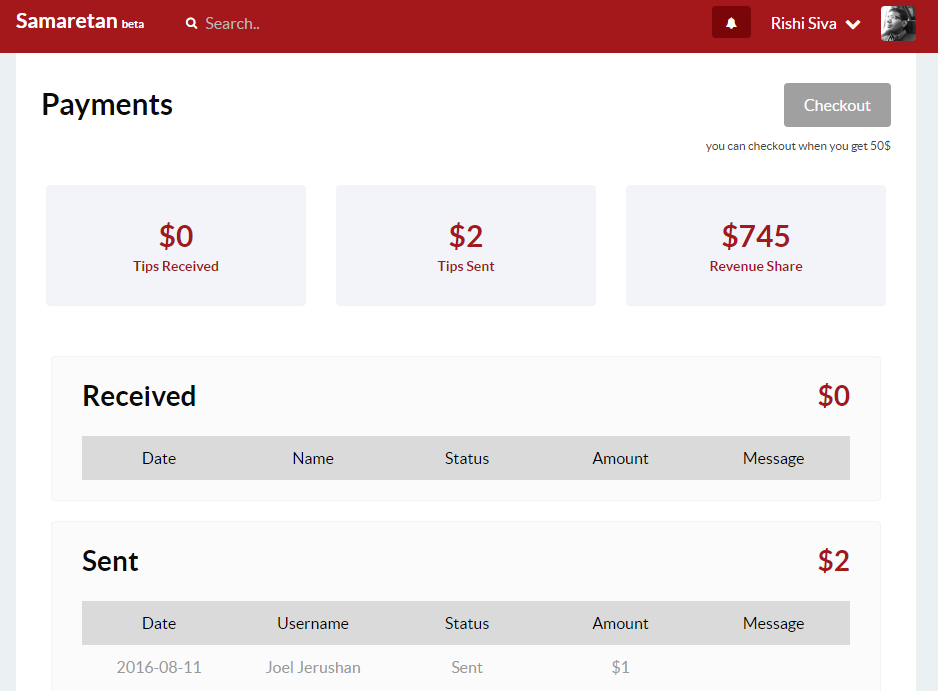Image resolution: width=938 pixels, height=691 pixels.
Task: Go to Samaretan beta home logo
Action: pos(80,22)
